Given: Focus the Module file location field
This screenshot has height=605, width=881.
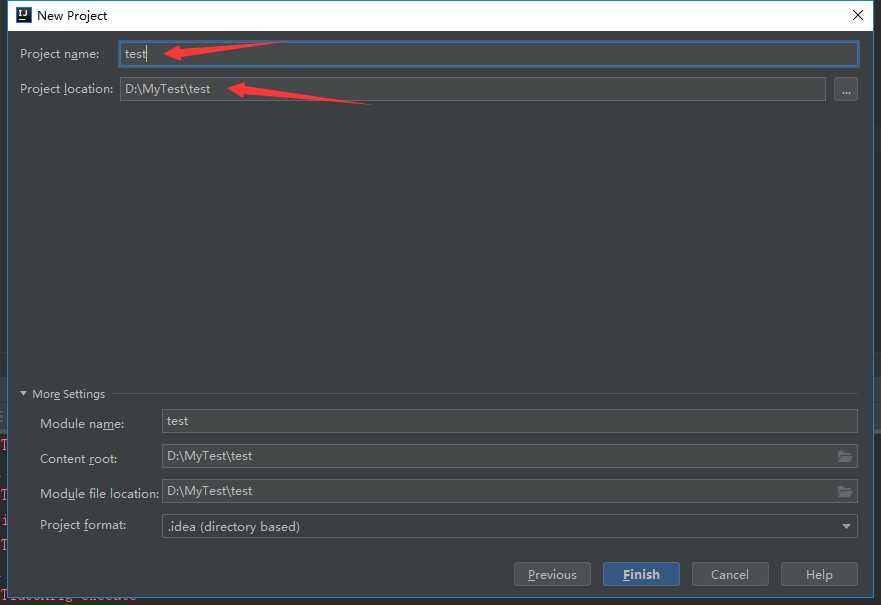Looking at the screenshot, I should (x=510, y=491).
